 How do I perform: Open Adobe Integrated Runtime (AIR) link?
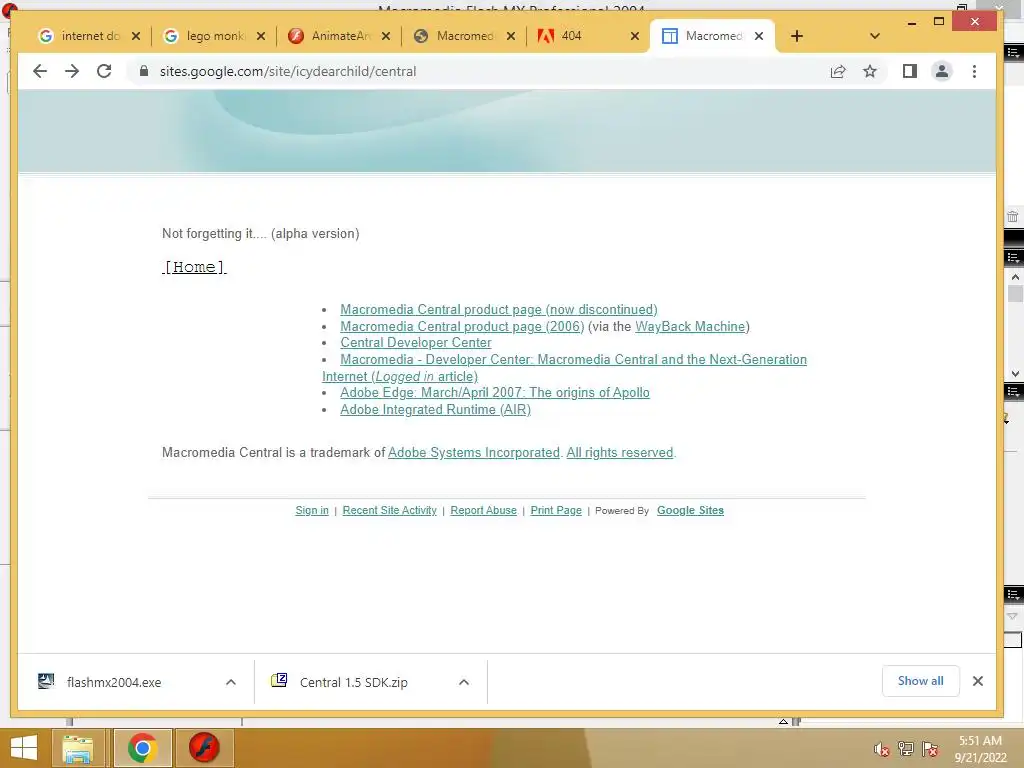click(436, 409)
